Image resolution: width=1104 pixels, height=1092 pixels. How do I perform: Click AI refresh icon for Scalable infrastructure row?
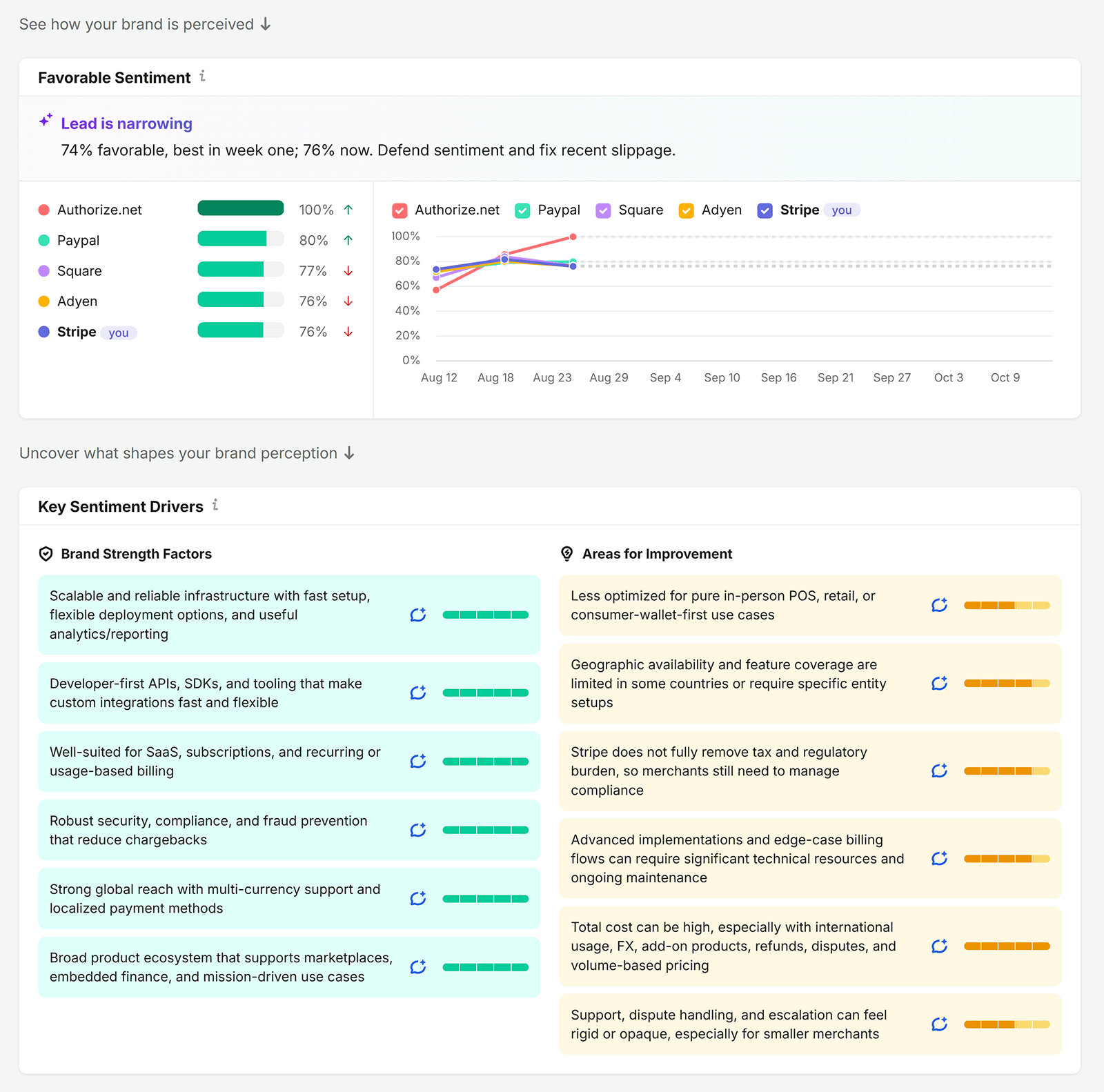[418, 615]
